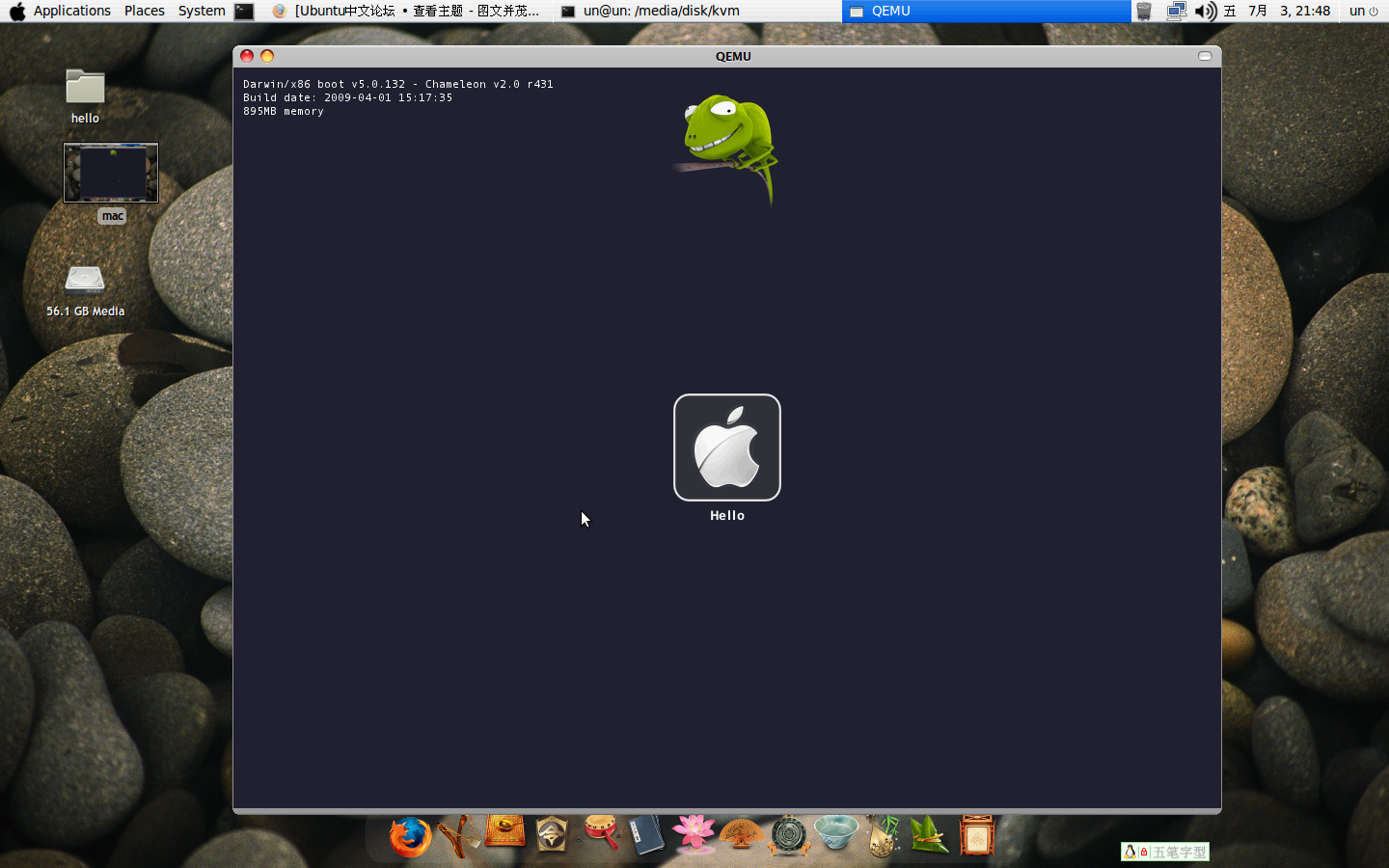Viewport: 1389px width, 868px height.
Task: Launch Firefox from the dock
Action: point(410,836)
